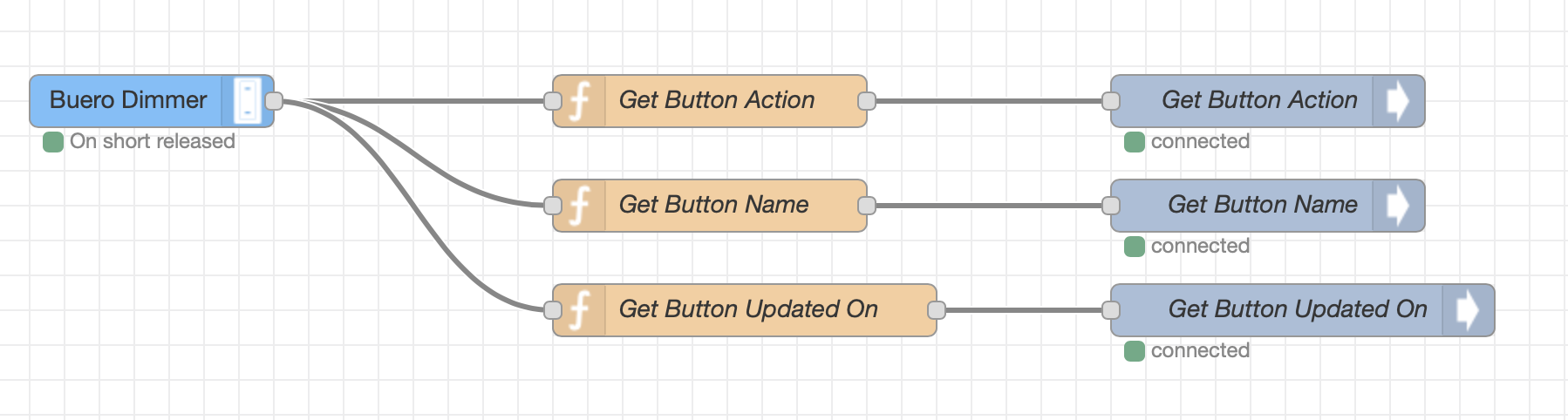The height and width of the screenshot is (420, 1568).
Task: Select the Get Button Updated On function node
Action: (x=747, y=310)
